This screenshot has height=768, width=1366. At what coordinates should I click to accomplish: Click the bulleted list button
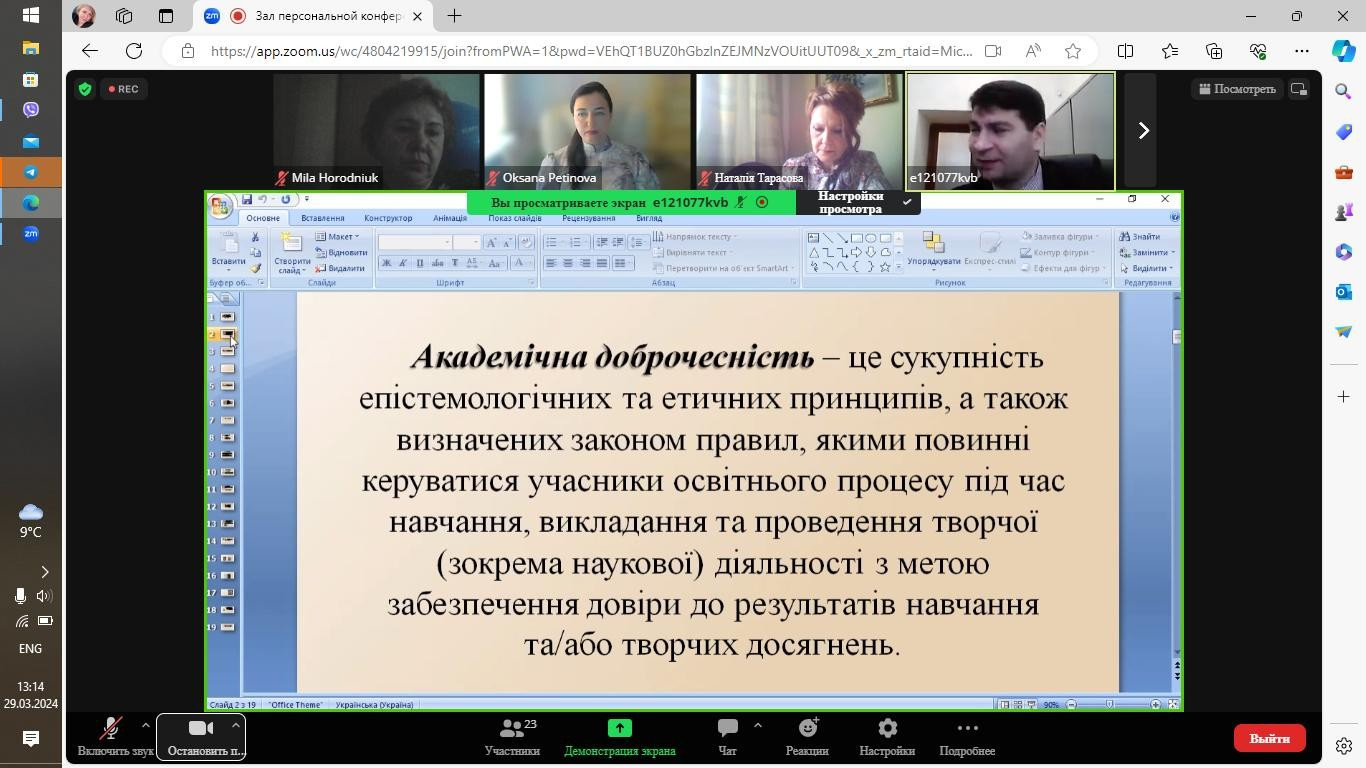click(552, 242)
